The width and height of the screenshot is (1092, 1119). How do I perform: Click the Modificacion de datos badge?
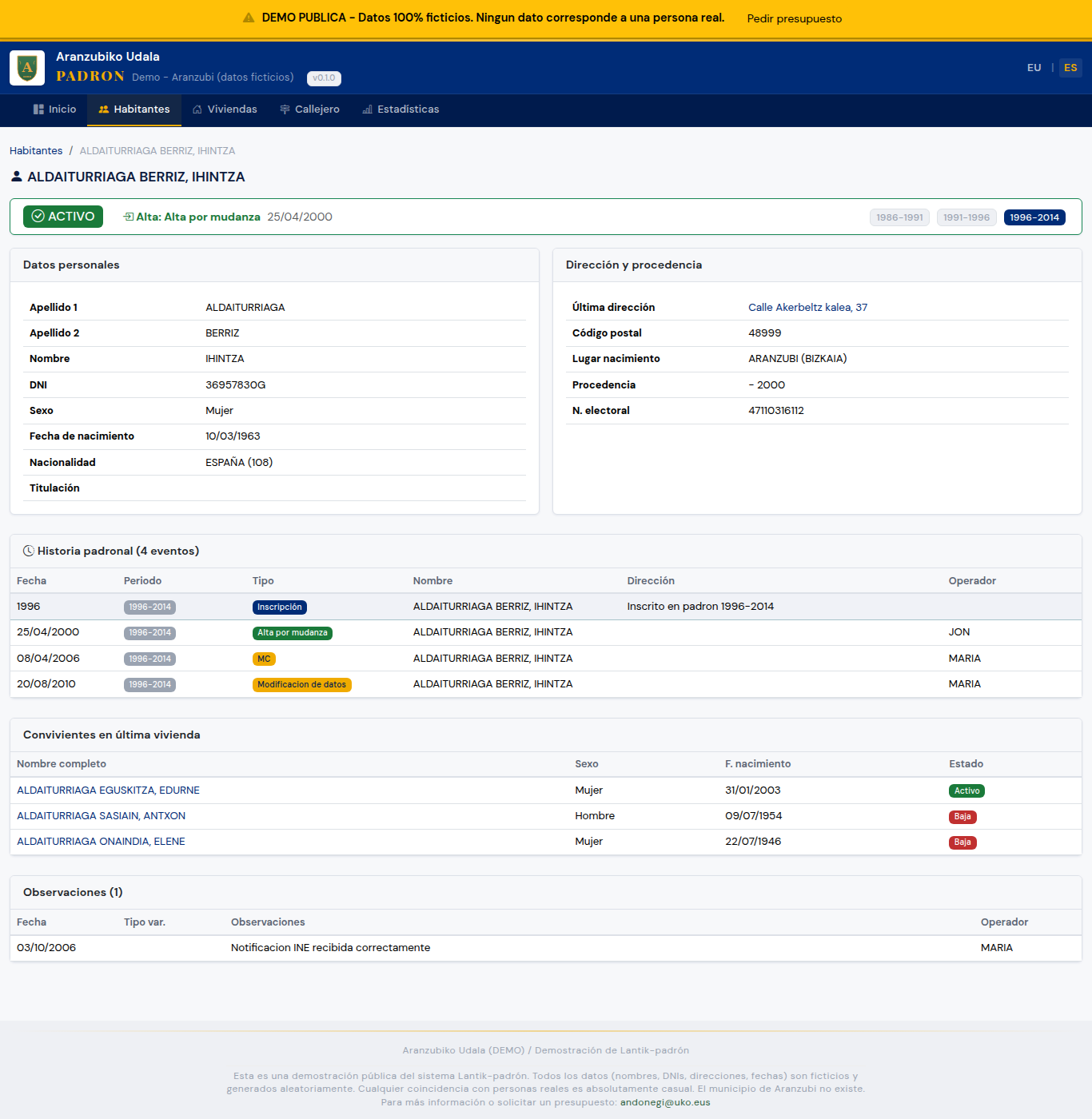(302, 685)
